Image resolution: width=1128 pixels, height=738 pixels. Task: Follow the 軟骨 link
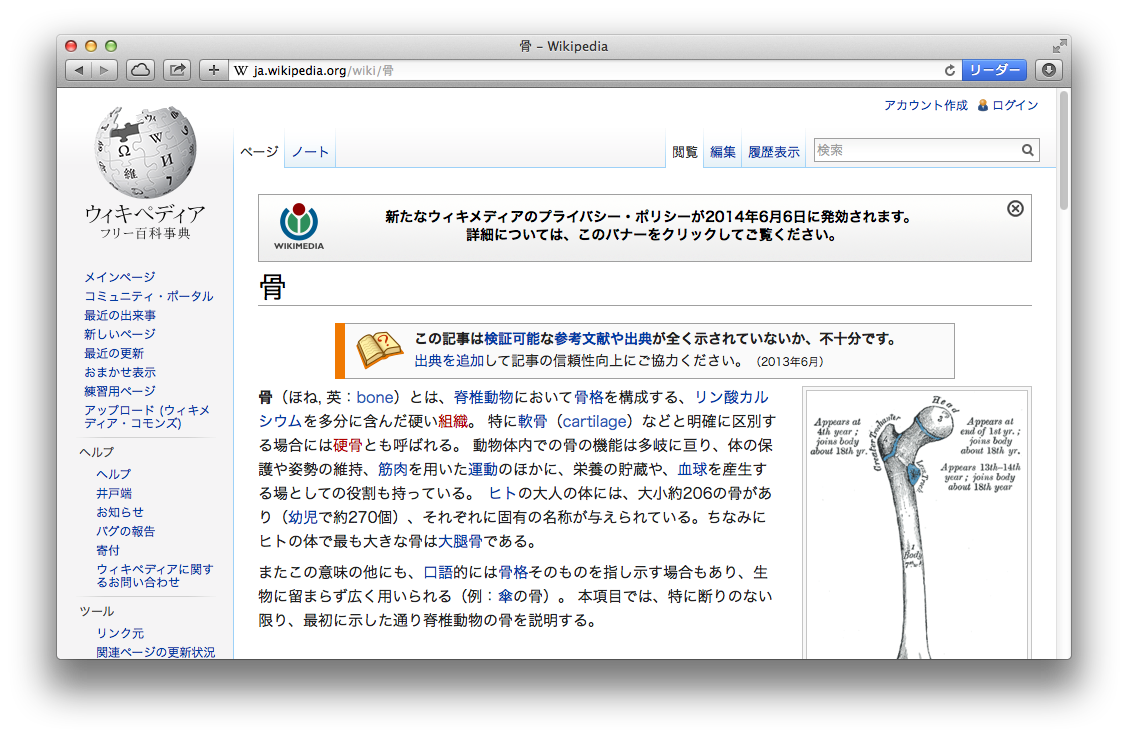(x=532, y=421)
